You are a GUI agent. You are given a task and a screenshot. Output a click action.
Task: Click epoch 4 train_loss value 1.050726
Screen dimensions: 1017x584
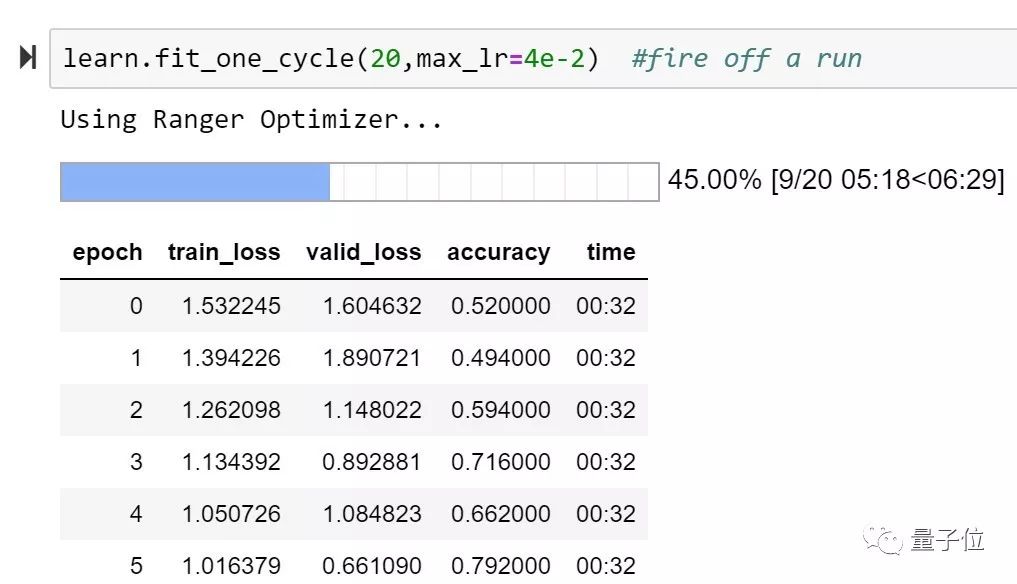(231, 514)
